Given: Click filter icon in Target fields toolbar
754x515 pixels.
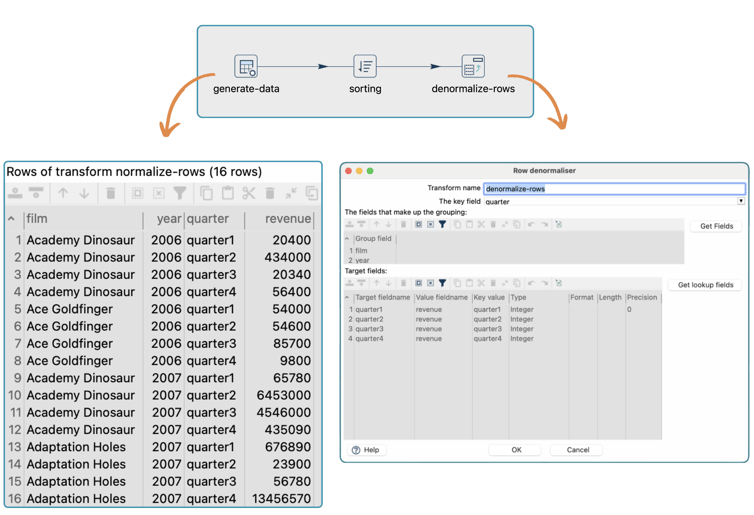Looking at the screenshot, I should point(443,283).
